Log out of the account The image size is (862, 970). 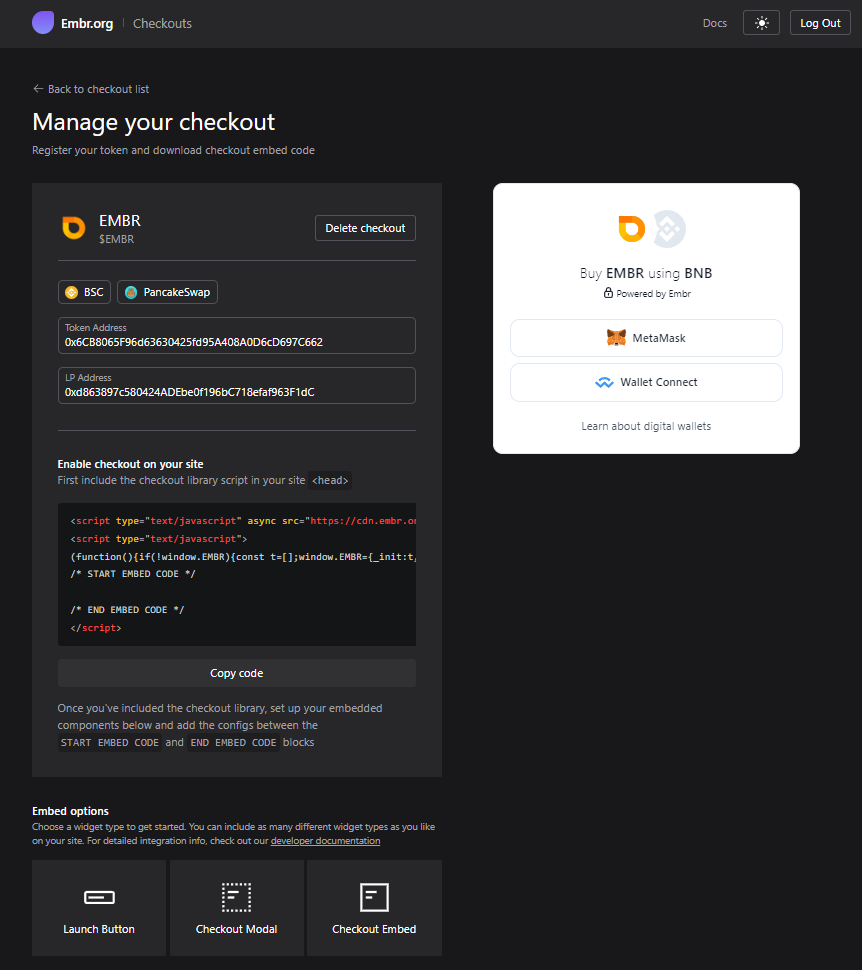(820, 23)
